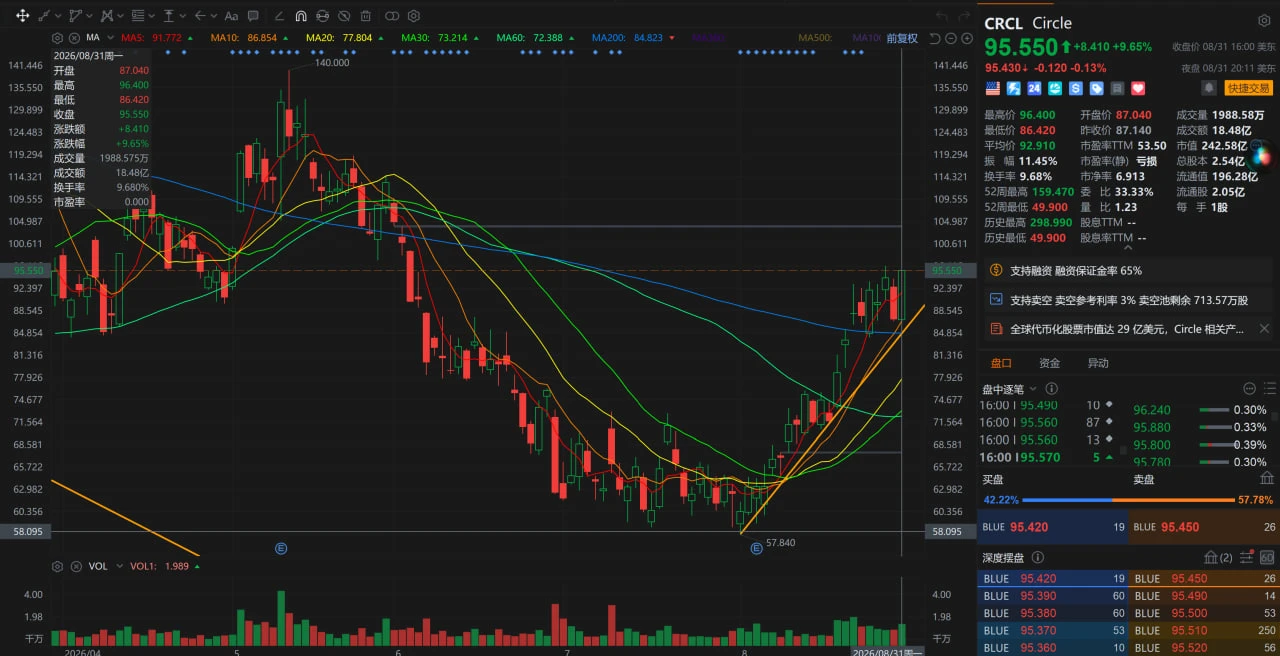This screenshot has height=656, width=1280.
Task: Toggle the 60-level depth icon
Action: click(x=1267, y=557)
